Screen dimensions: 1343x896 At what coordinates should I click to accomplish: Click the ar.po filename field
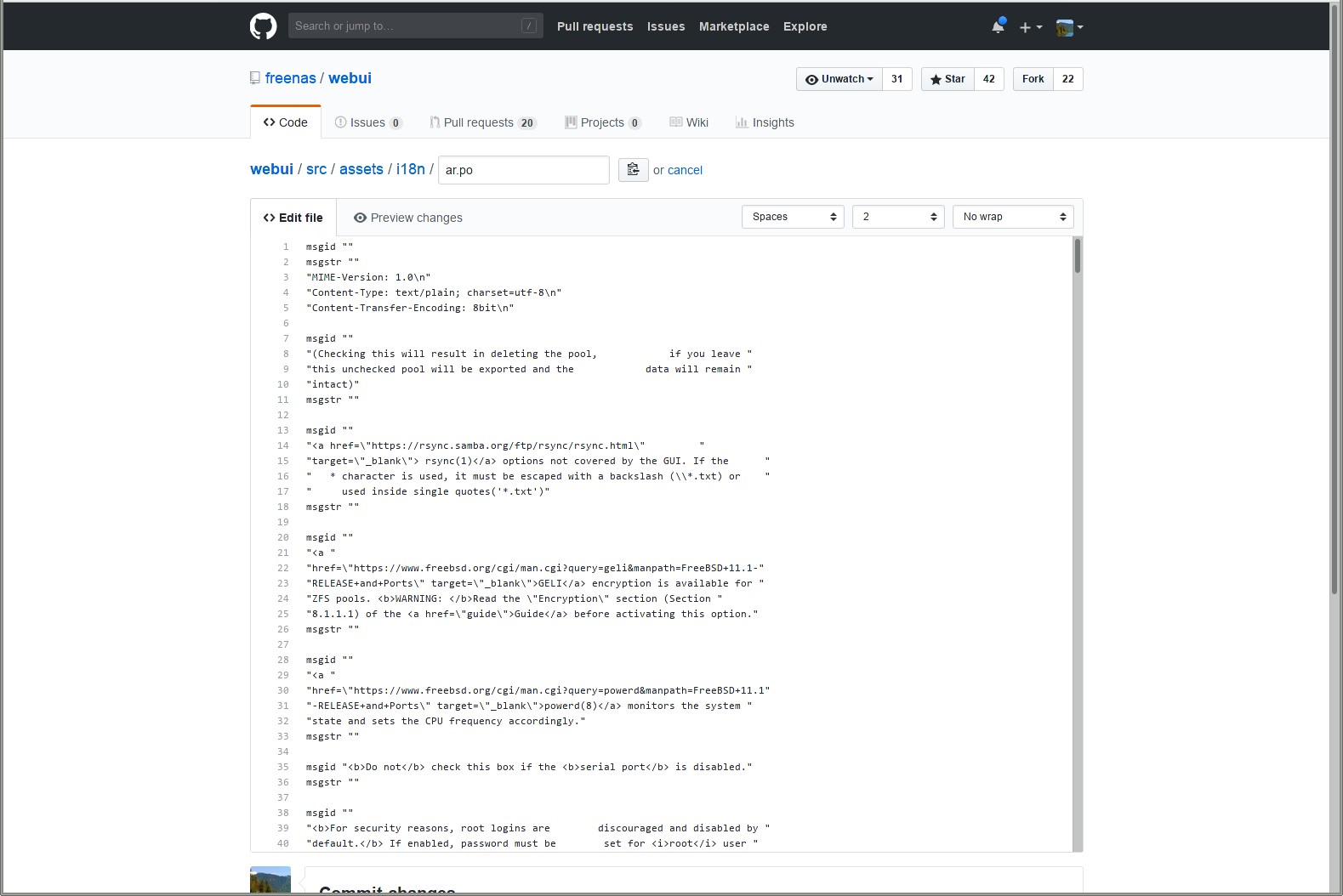click(x=523, y=170)
